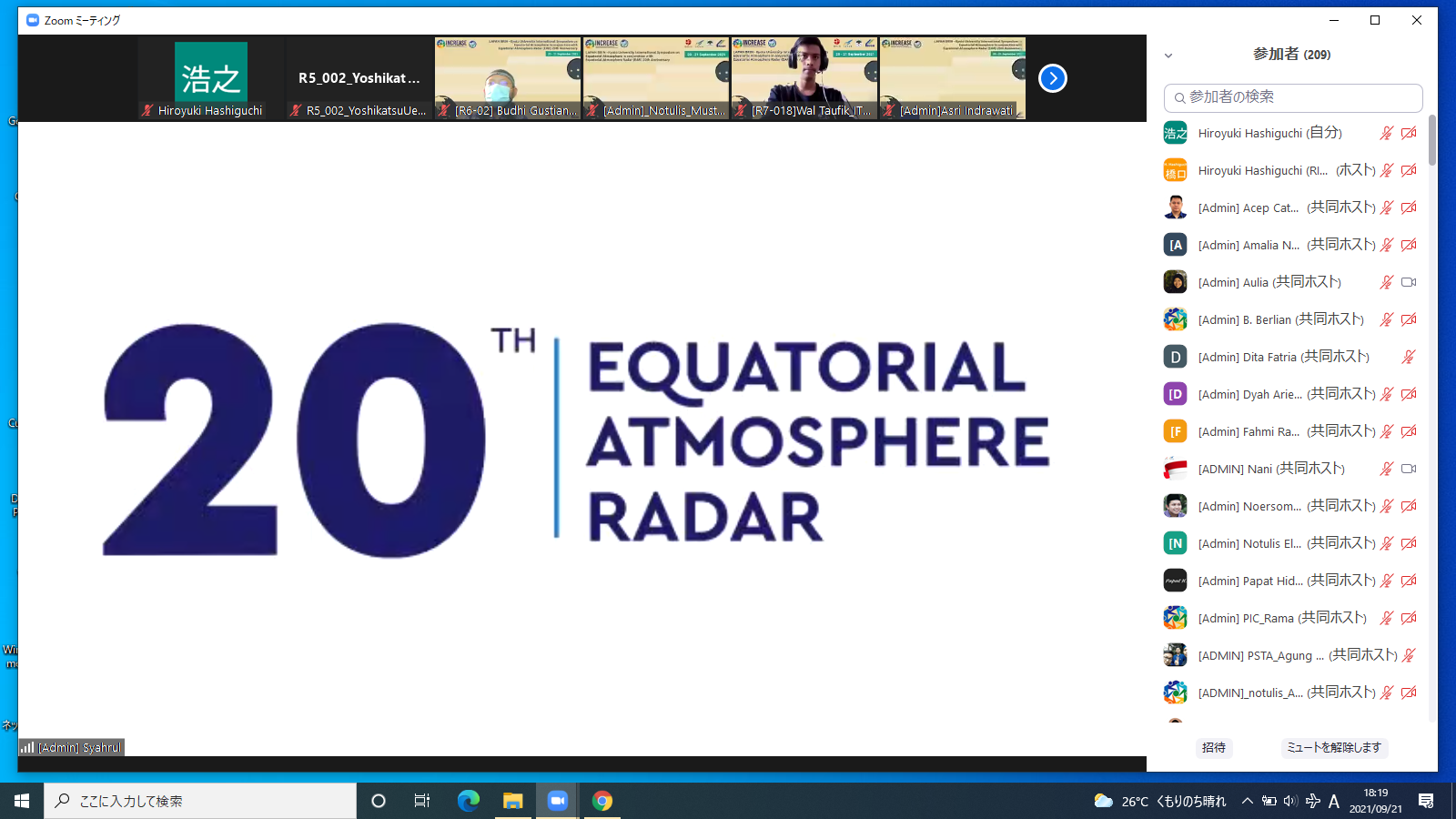Select the [R7-018] Wal Taufik video thumbnail
This screenshot has height=819, width=1456.
click(804, 78)
